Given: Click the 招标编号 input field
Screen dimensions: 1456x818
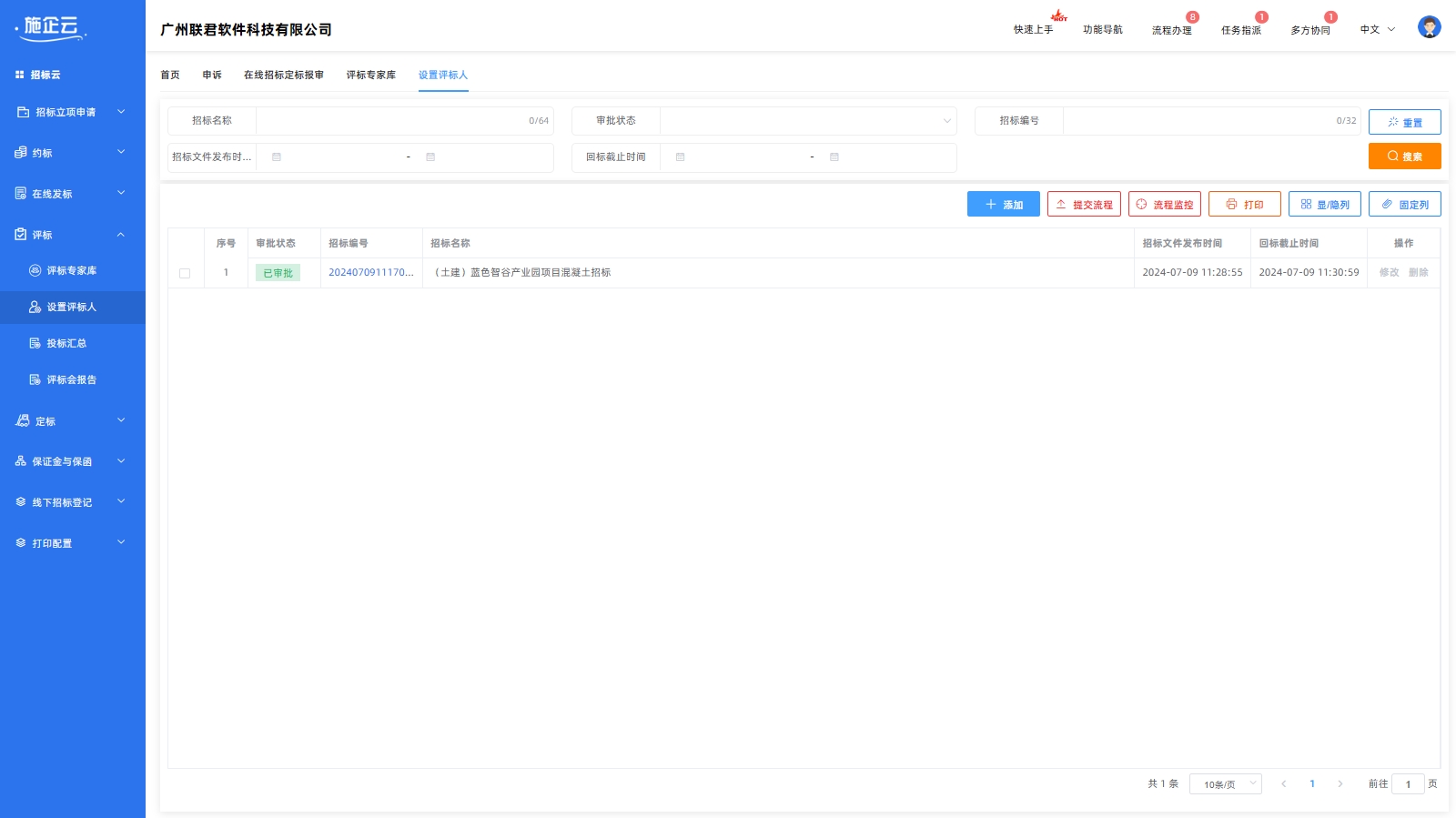Looking at the screenshot, I should click(1212, 121).
